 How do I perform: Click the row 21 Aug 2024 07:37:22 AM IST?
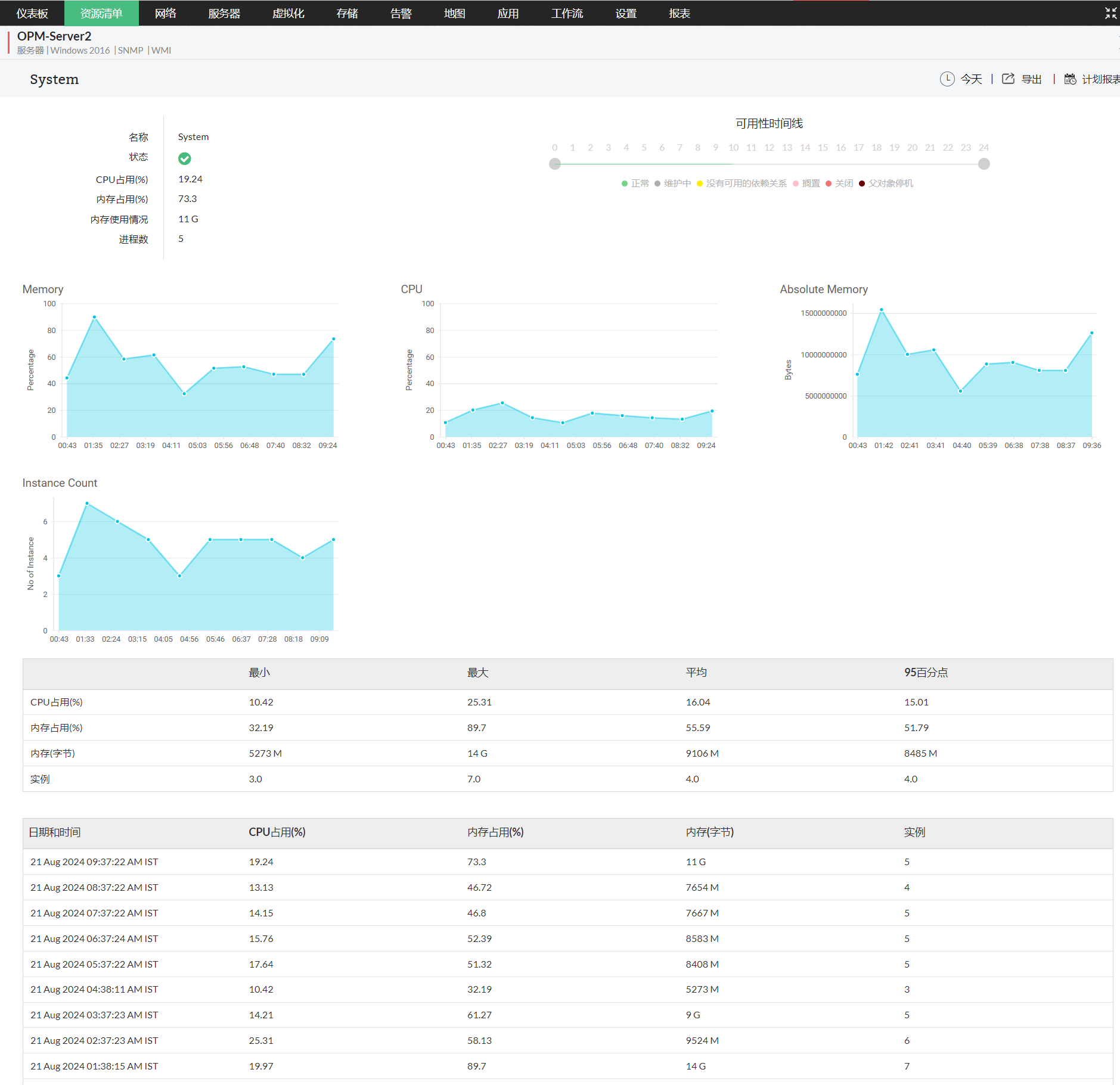567,913
